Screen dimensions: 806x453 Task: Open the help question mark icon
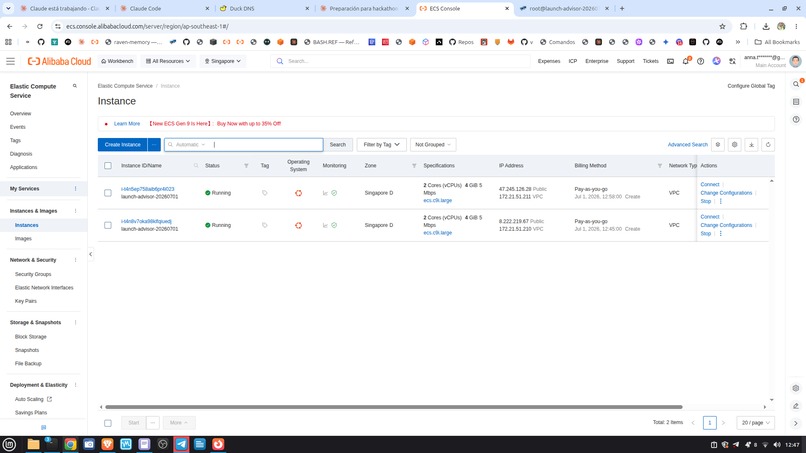coord(701,61)
